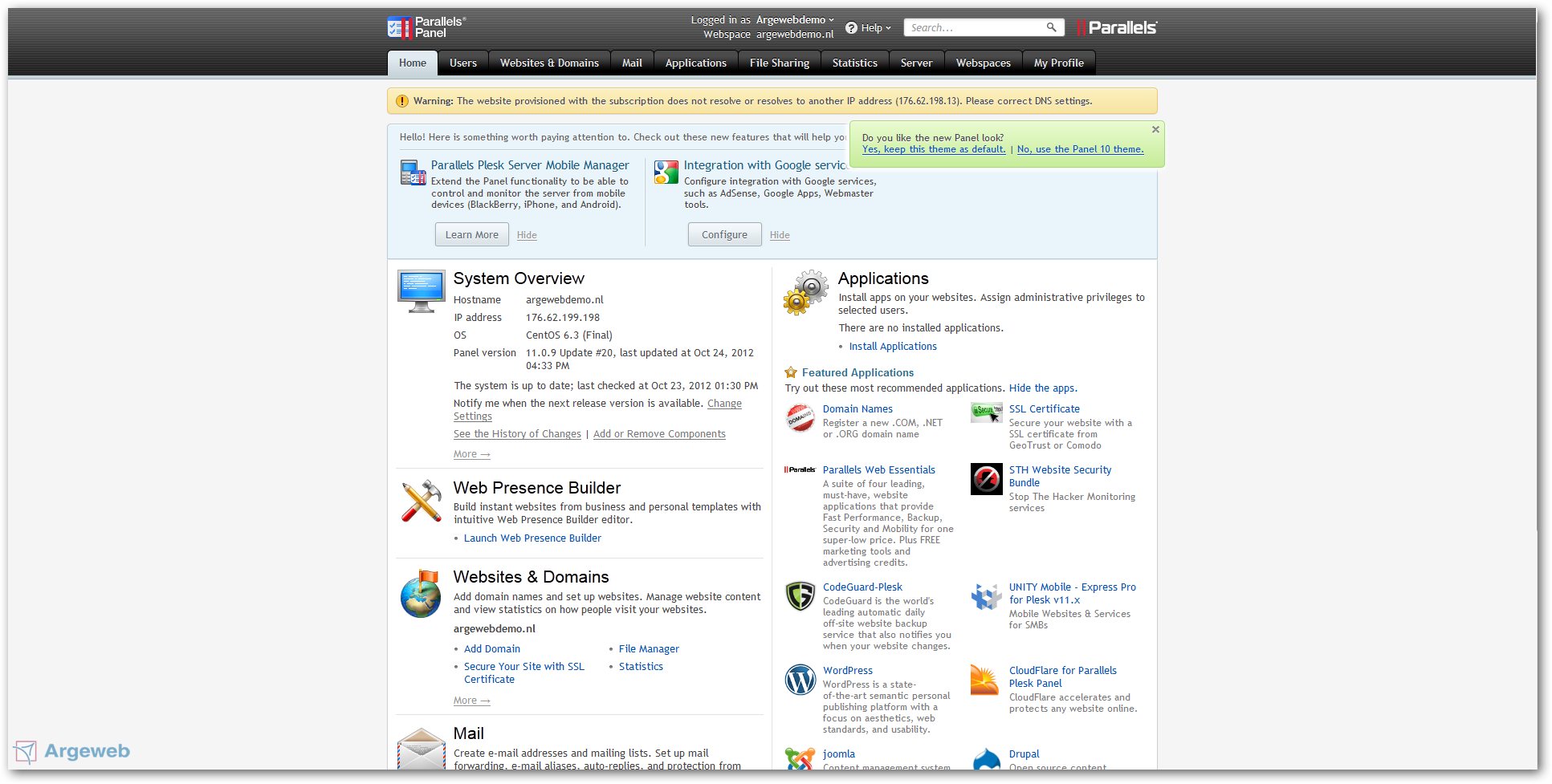The image size is (1552, 784).
Task: Open the Domain Names featured app link
Action: point(857,409)
